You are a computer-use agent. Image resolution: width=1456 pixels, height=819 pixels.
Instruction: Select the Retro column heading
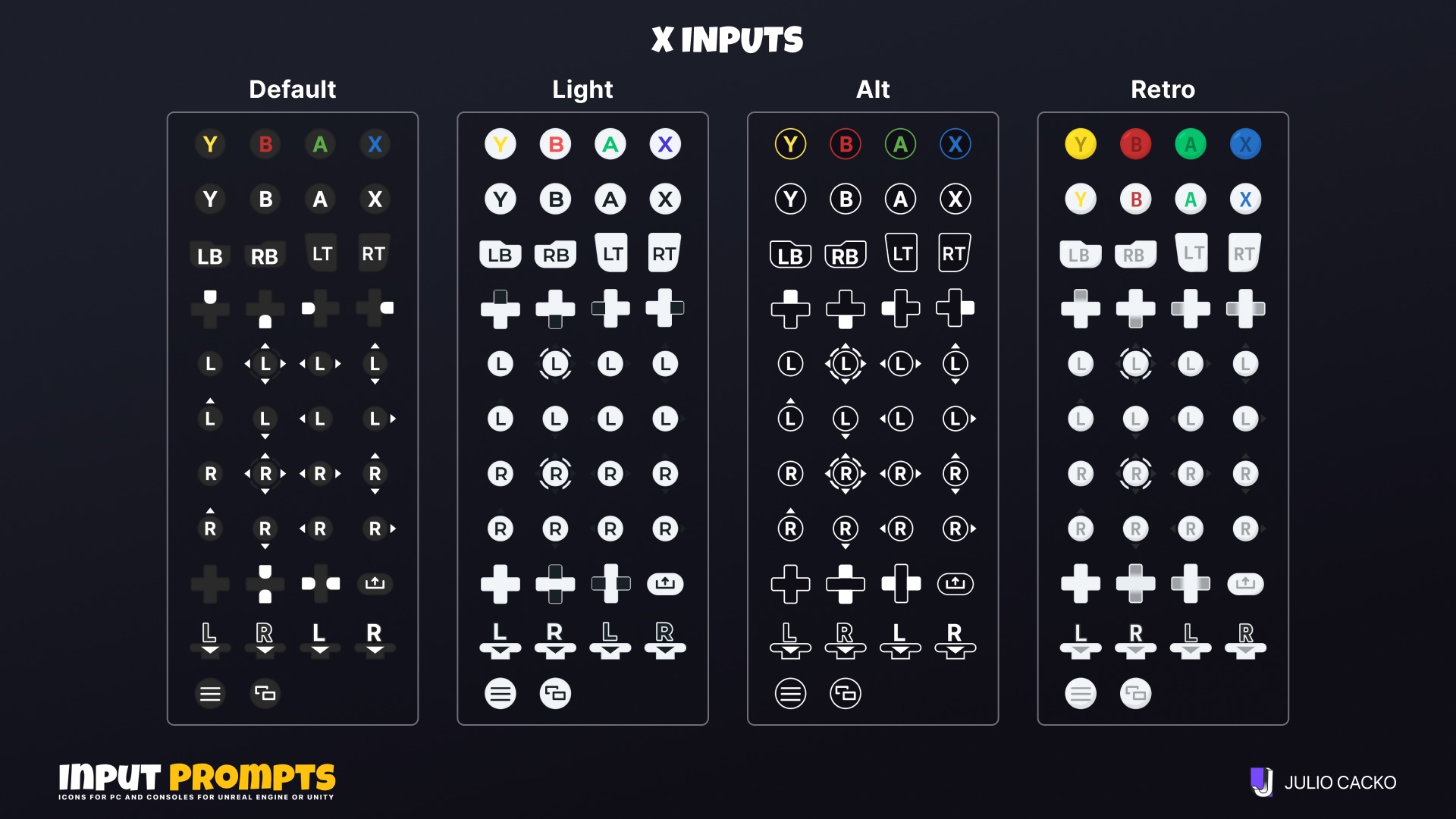pyautogui.click(x=1163, y=89)
